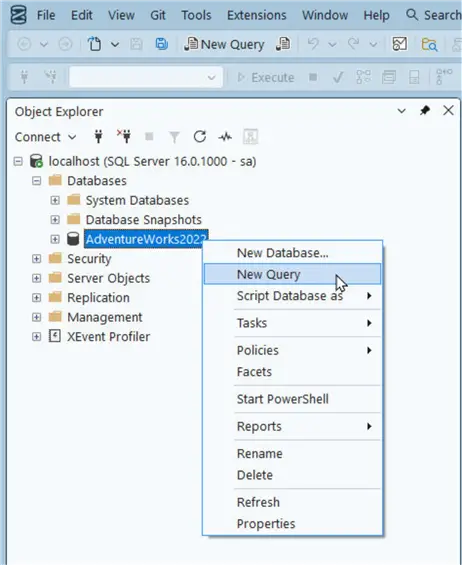
Task: Choose Delete in the context menu
Action: pyautogui.click(x=292, y=475)
